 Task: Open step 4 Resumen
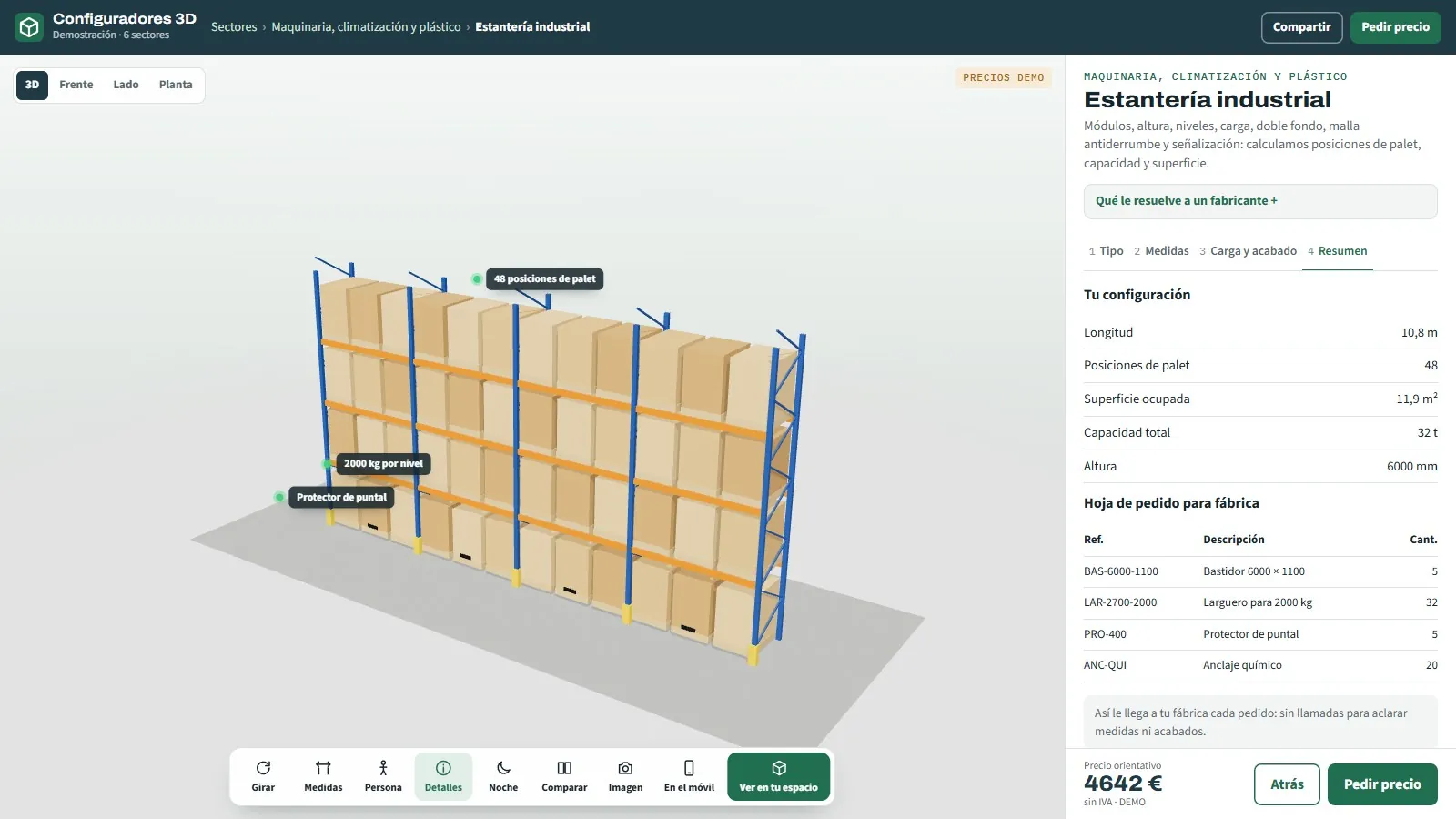click(1338, 251)
